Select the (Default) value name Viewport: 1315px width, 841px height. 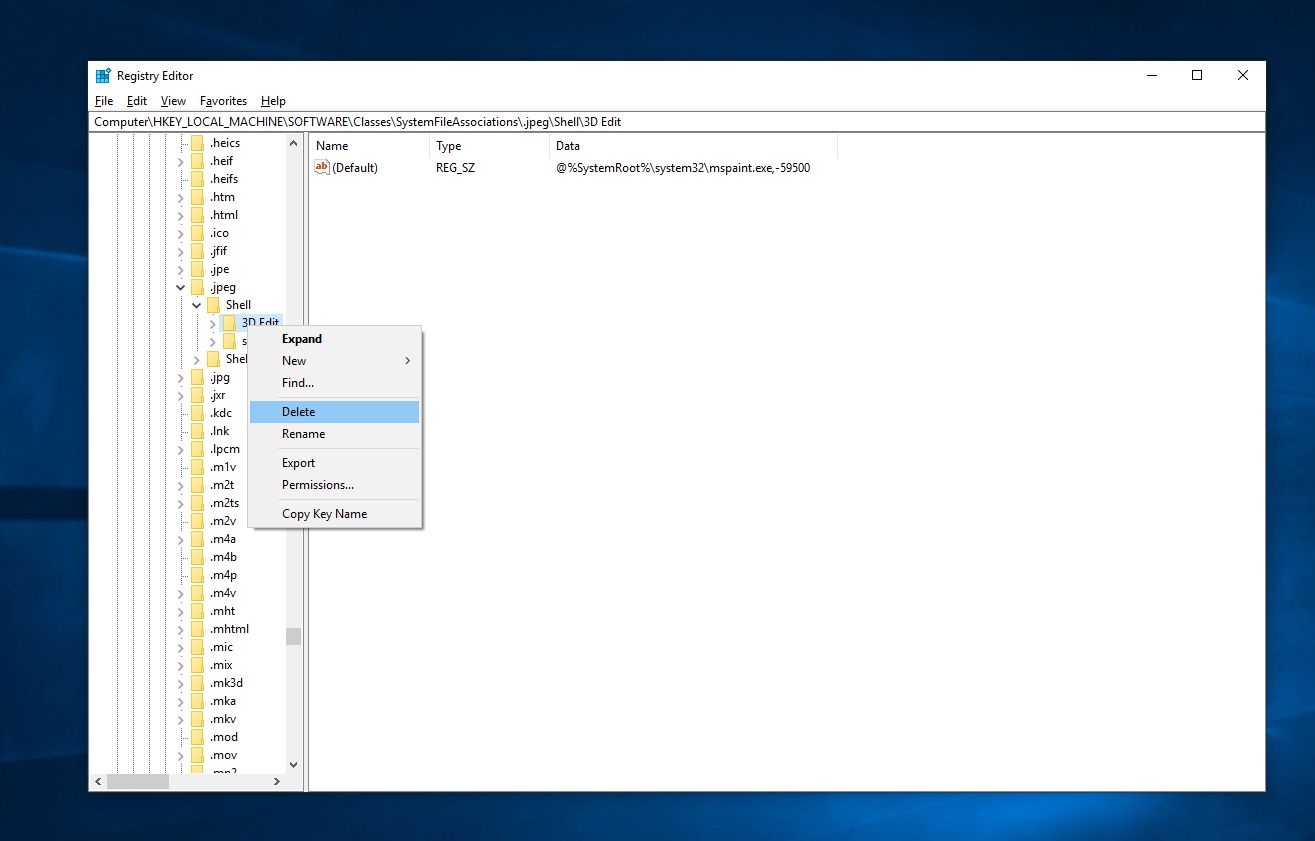click(355, 168)
